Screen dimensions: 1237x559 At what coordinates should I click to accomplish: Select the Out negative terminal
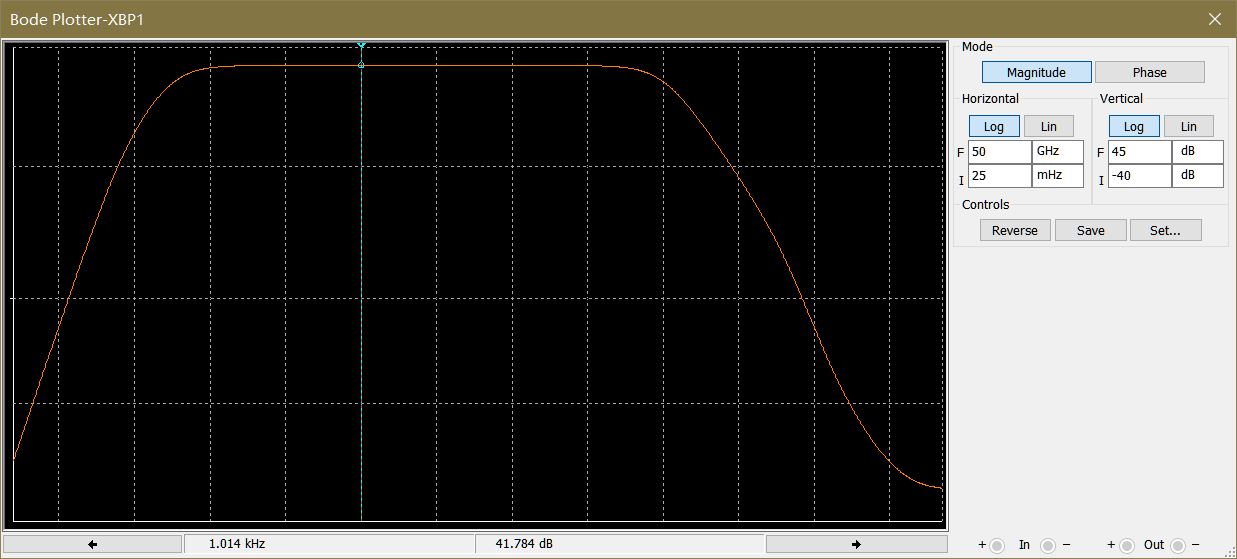(1178, 546)
